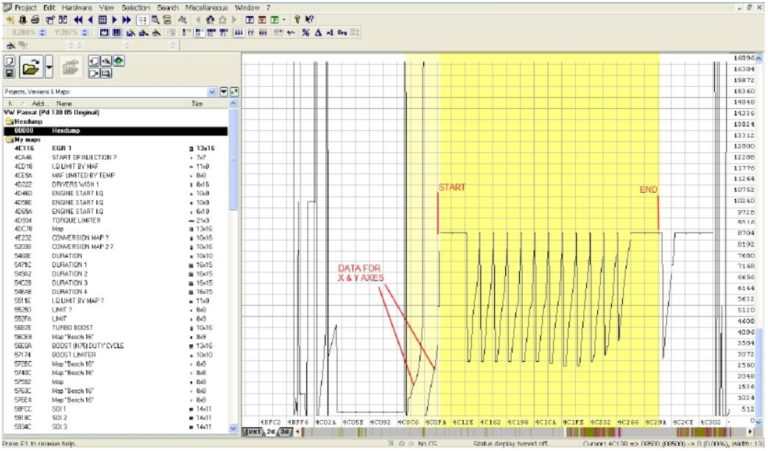Viewport: 768px width, 451px height.
Task: Open project with the large folder icon
Action: (x=29, y=67)
